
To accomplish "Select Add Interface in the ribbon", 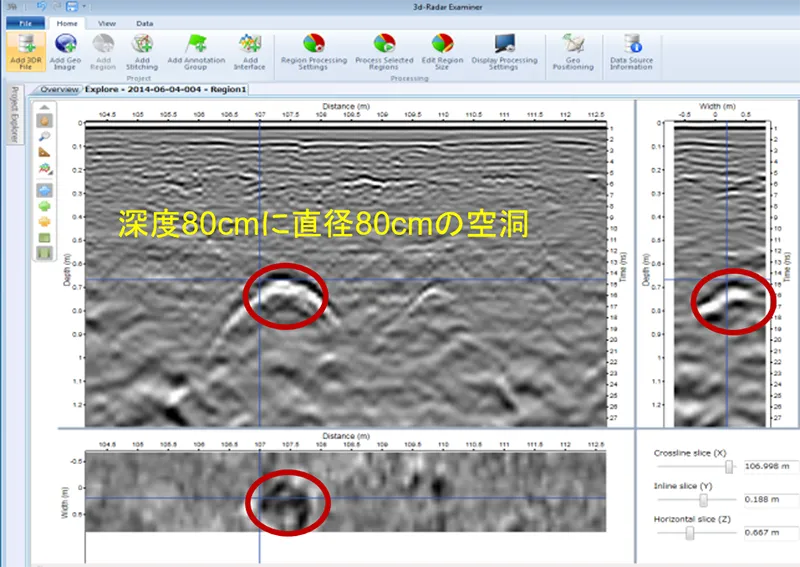I will [250, 50].
